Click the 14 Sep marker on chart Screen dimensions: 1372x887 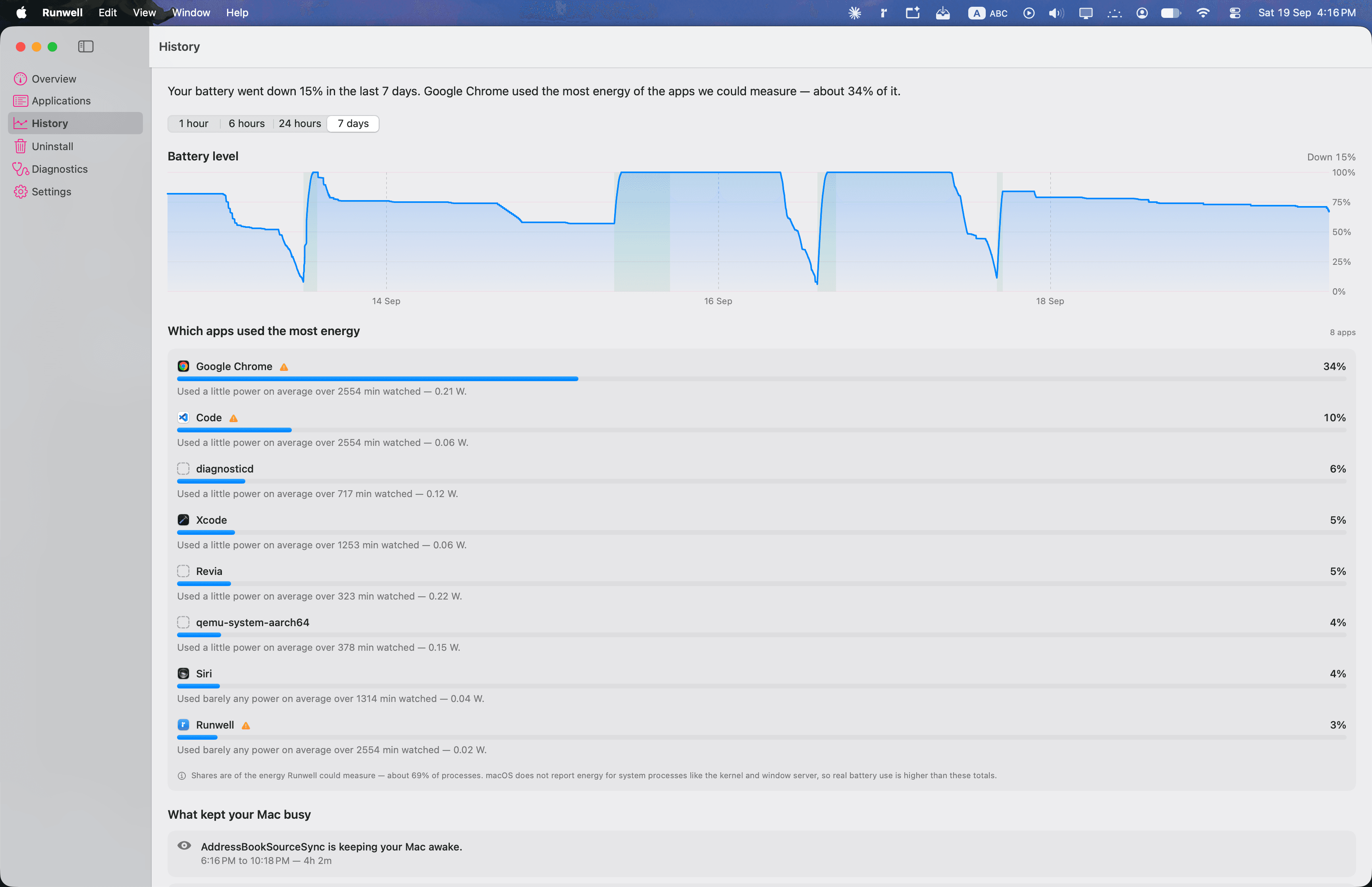pyautogui.click(x=386, y=301)
